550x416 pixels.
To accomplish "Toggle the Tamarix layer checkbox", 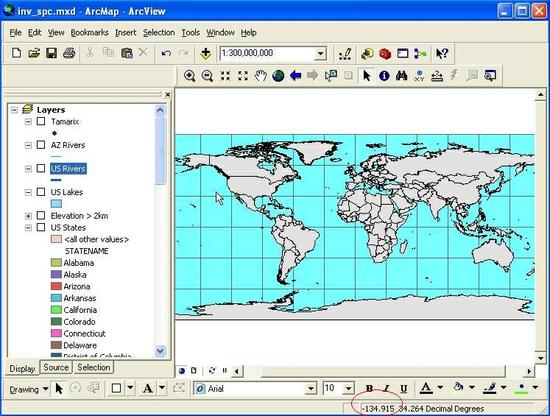I will 41,121.
